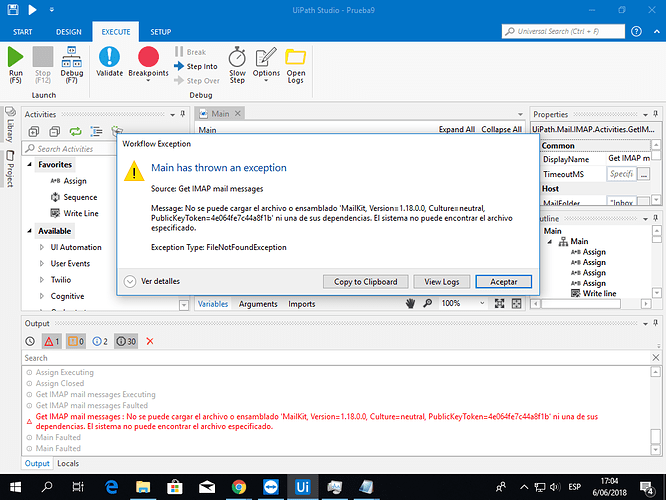
Task: Click the TimeoutMS ellipsis button
Action: tap(644, 174)
